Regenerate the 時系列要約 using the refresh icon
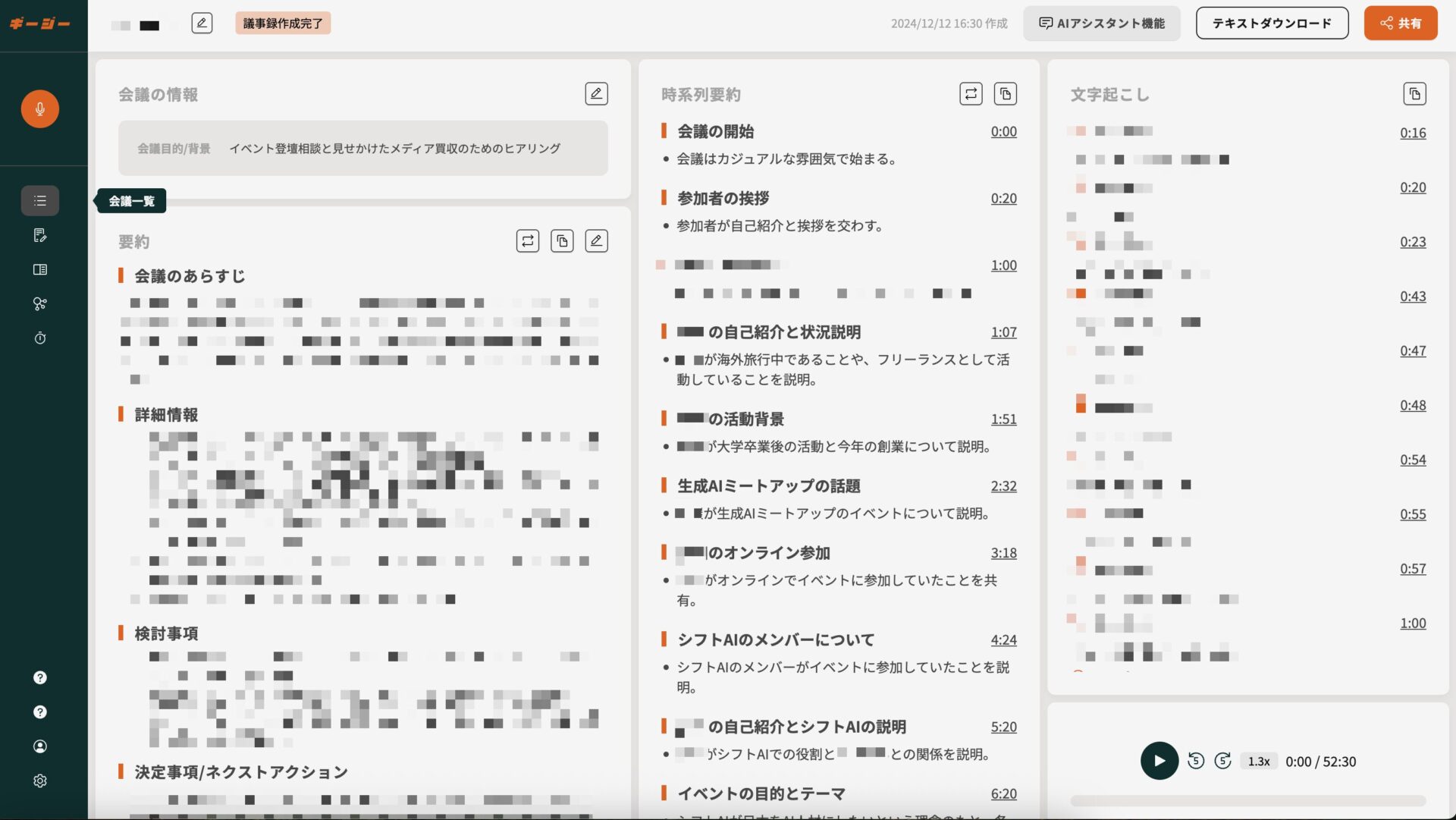The height and width of the screenshot is (820, 1456). pos(971,93)
